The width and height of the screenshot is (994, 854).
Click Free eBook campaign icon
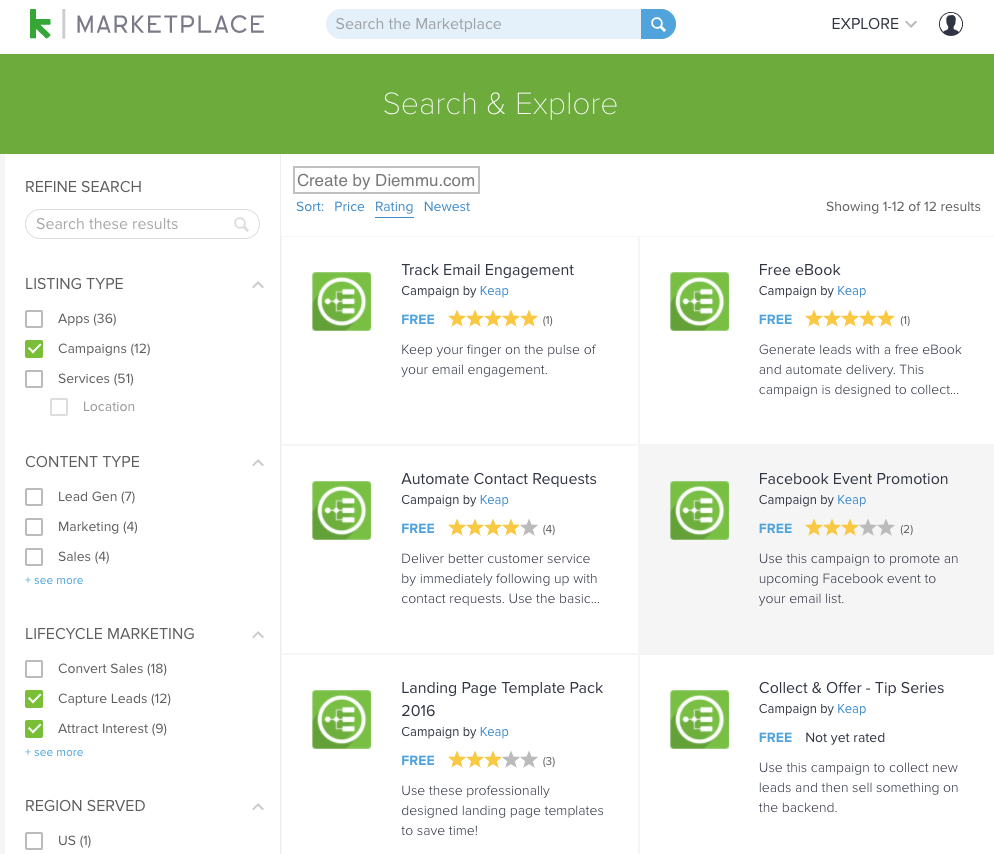[699, 301]
